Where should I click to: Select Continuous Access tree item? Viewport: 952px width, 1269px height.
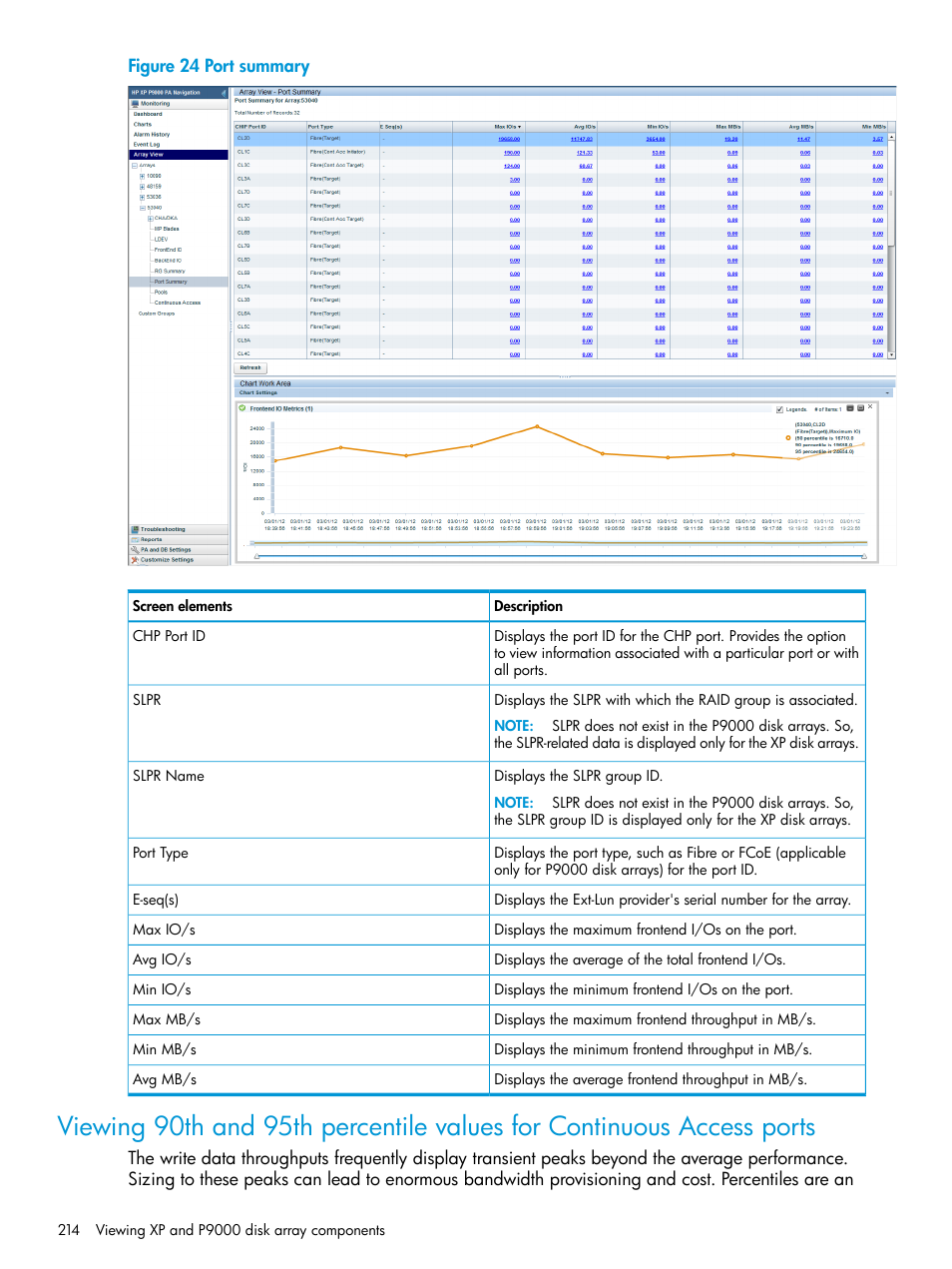coord(178,303)
